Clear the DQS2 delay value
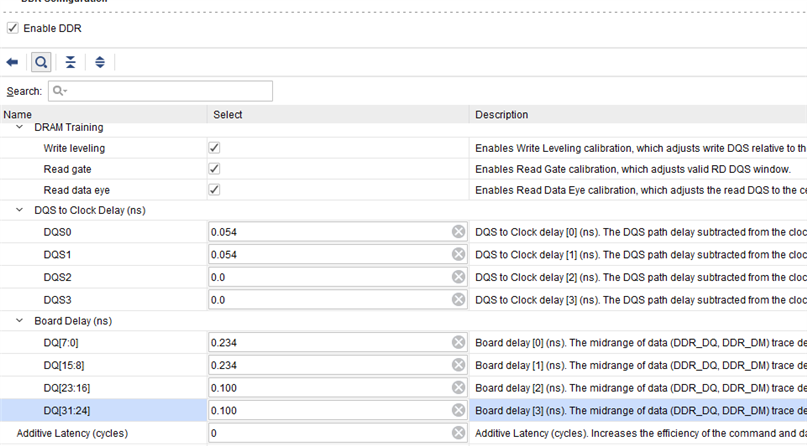The width and height of the screenshot is (807, 446). click(458, 277)
